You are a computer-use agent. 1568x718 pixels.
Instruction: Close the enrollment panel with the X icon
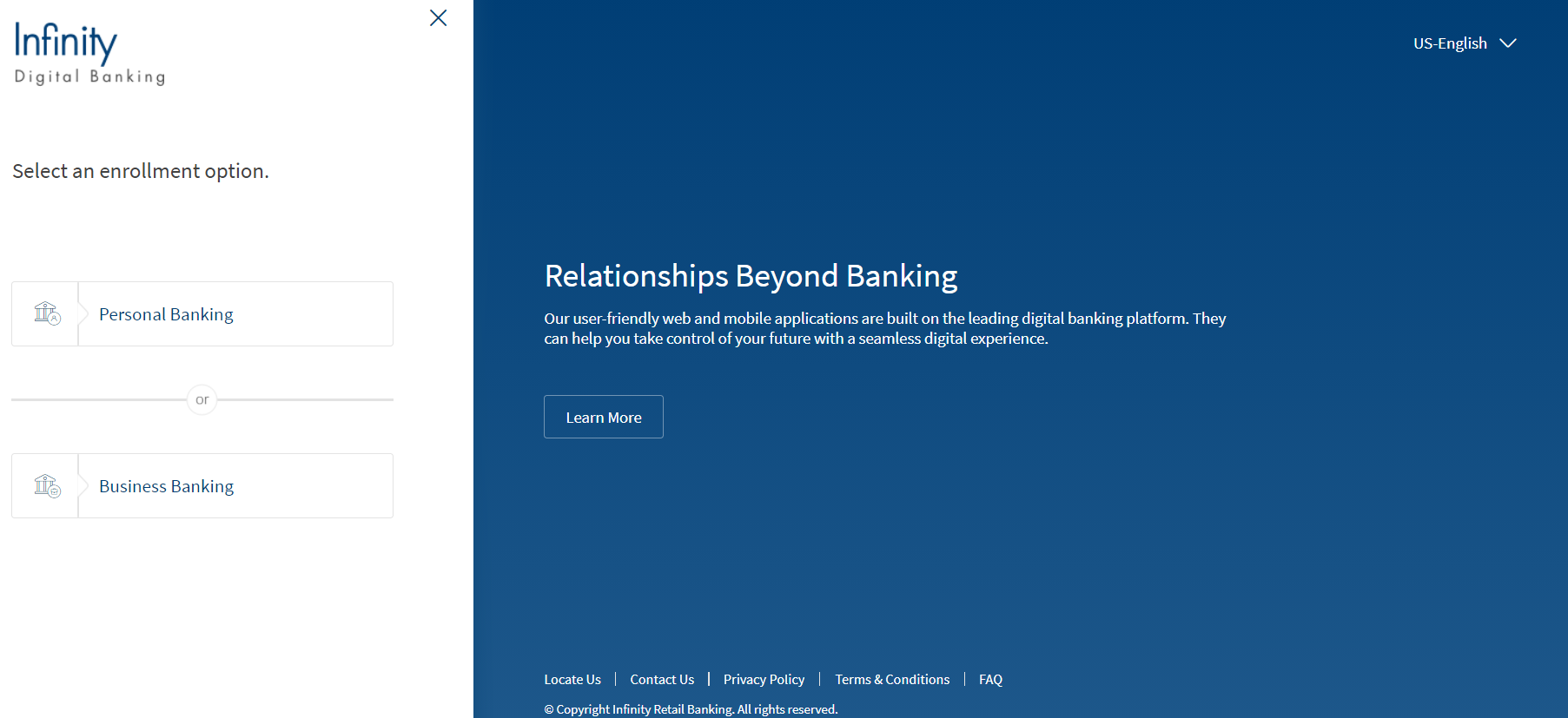point(438,18)
